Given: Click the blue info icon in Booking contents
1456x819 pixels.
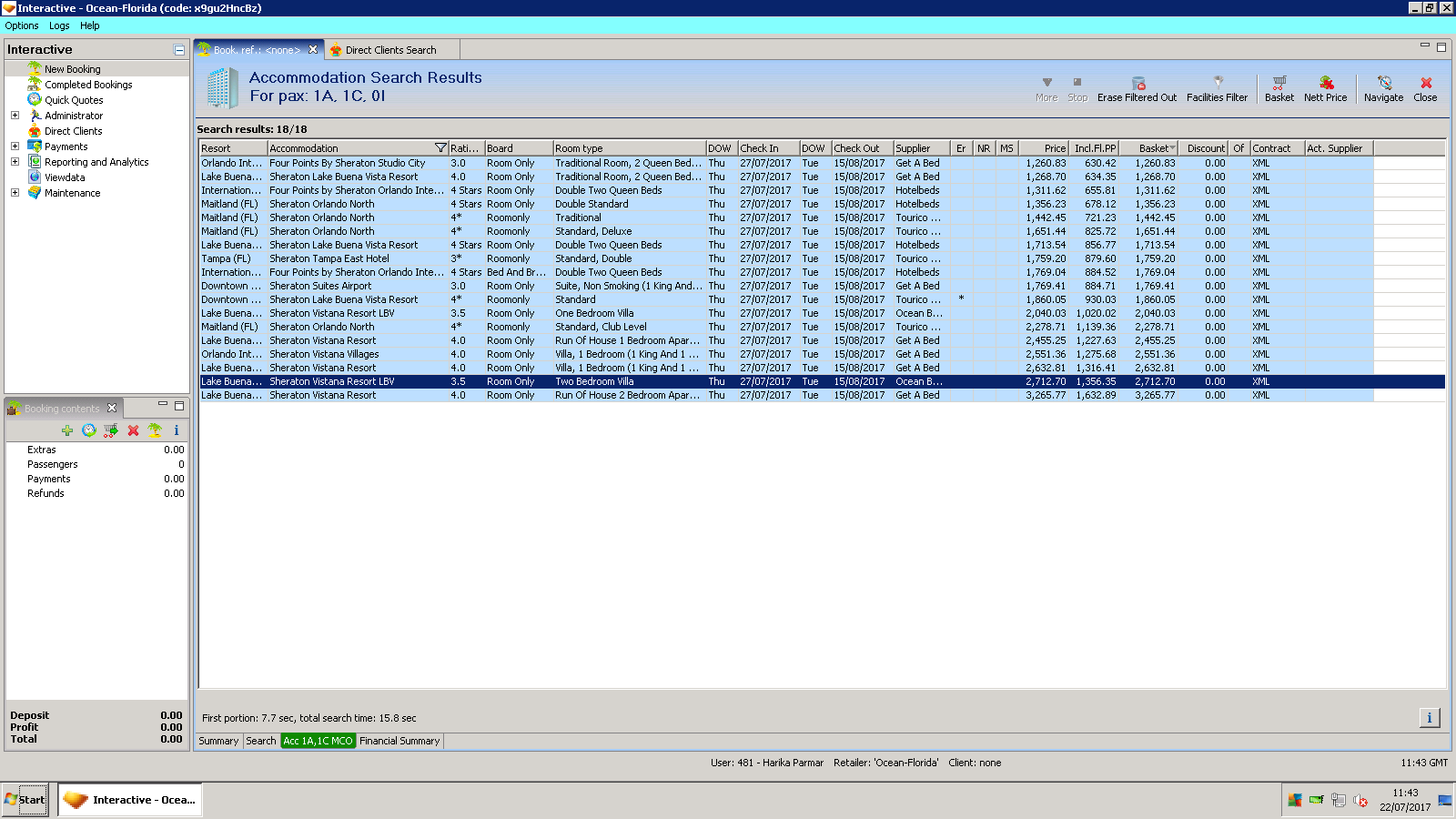Looking at the screenshot, I should tap(177, 430).
